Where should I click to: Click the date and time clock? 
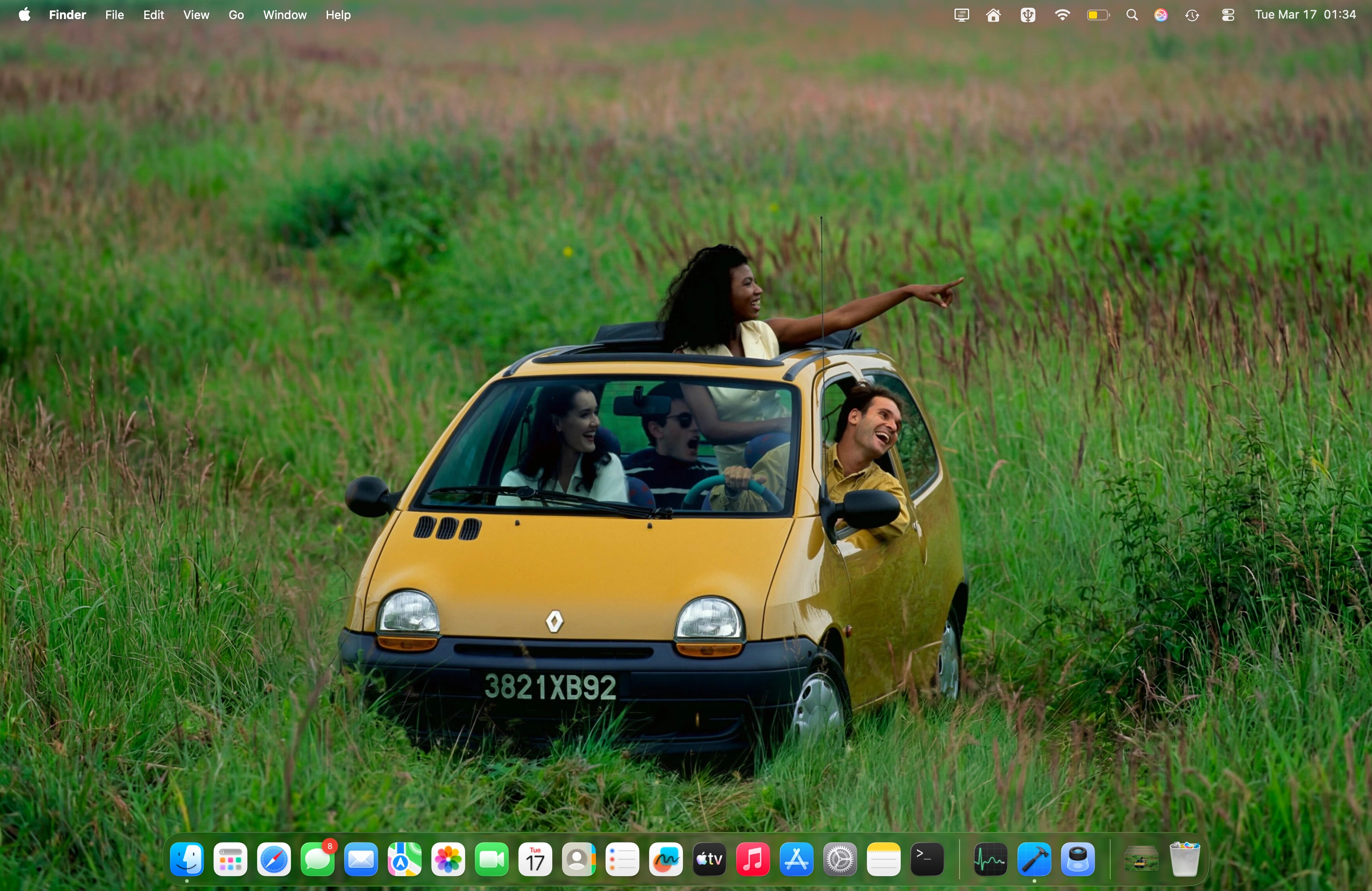[1306, 15]
